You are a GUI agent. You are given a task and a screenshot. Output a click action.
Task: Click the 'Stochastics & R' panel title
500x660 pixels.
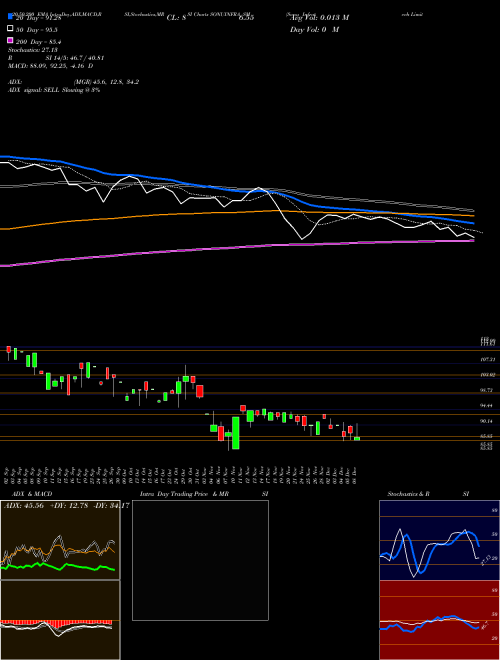pyautogui.click(x=408, y=494)
